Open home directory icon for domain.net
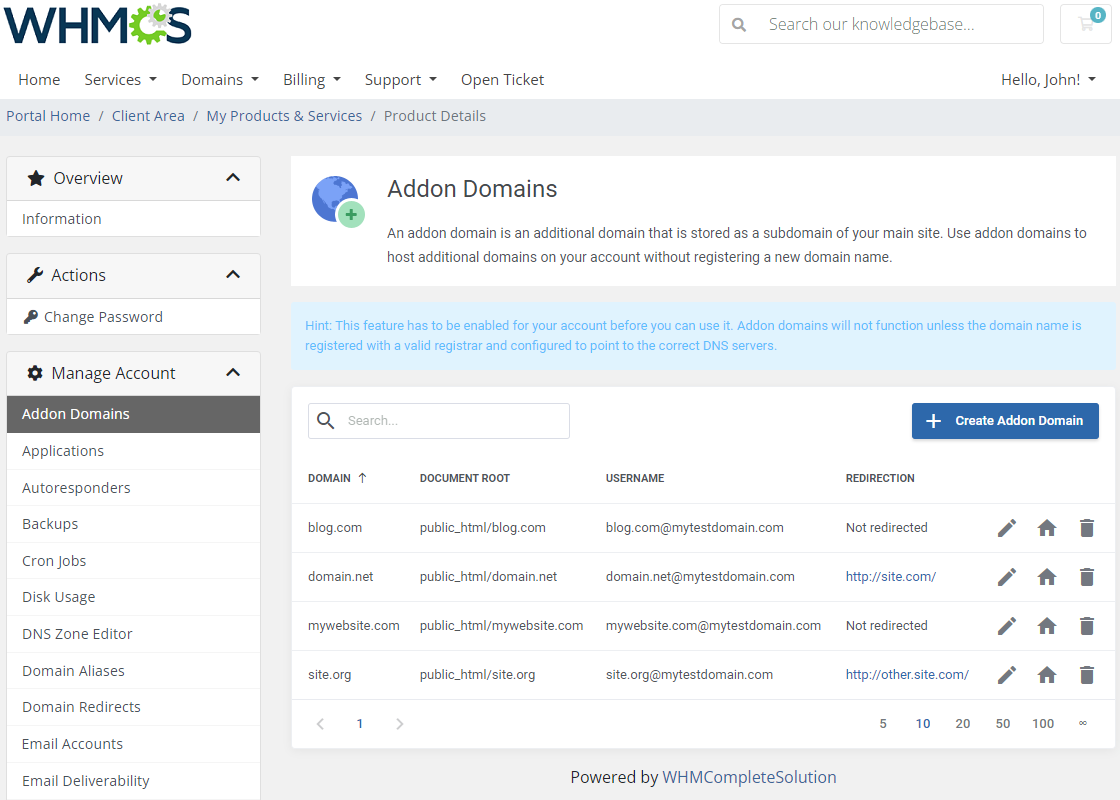The width and height of the screenshot is (1120, 800). tap(1046, 577)
